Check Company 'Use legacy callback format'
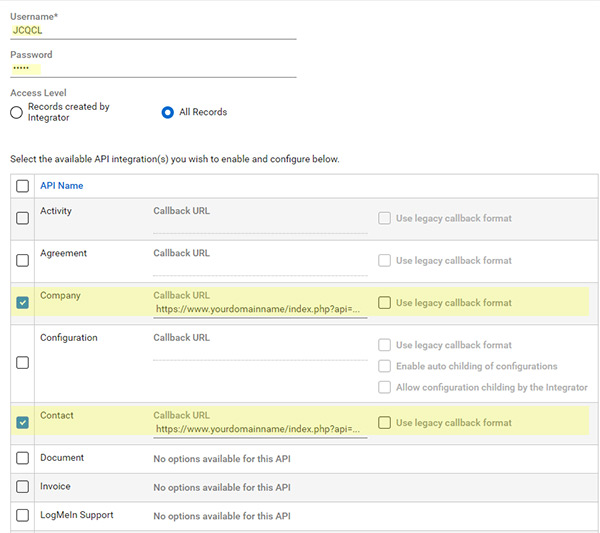 click(x=384, y=303)
